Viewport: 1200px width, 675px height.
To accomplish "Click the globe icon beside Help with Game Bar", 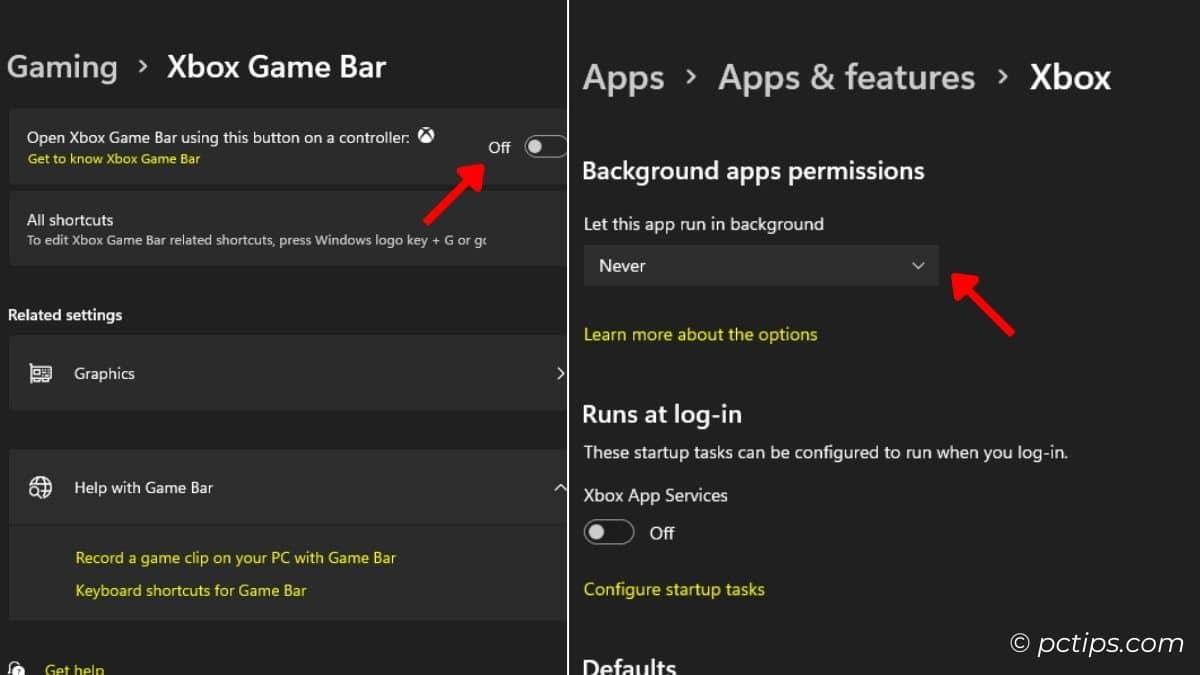I will pyautogui.click(x=40, y=487).
